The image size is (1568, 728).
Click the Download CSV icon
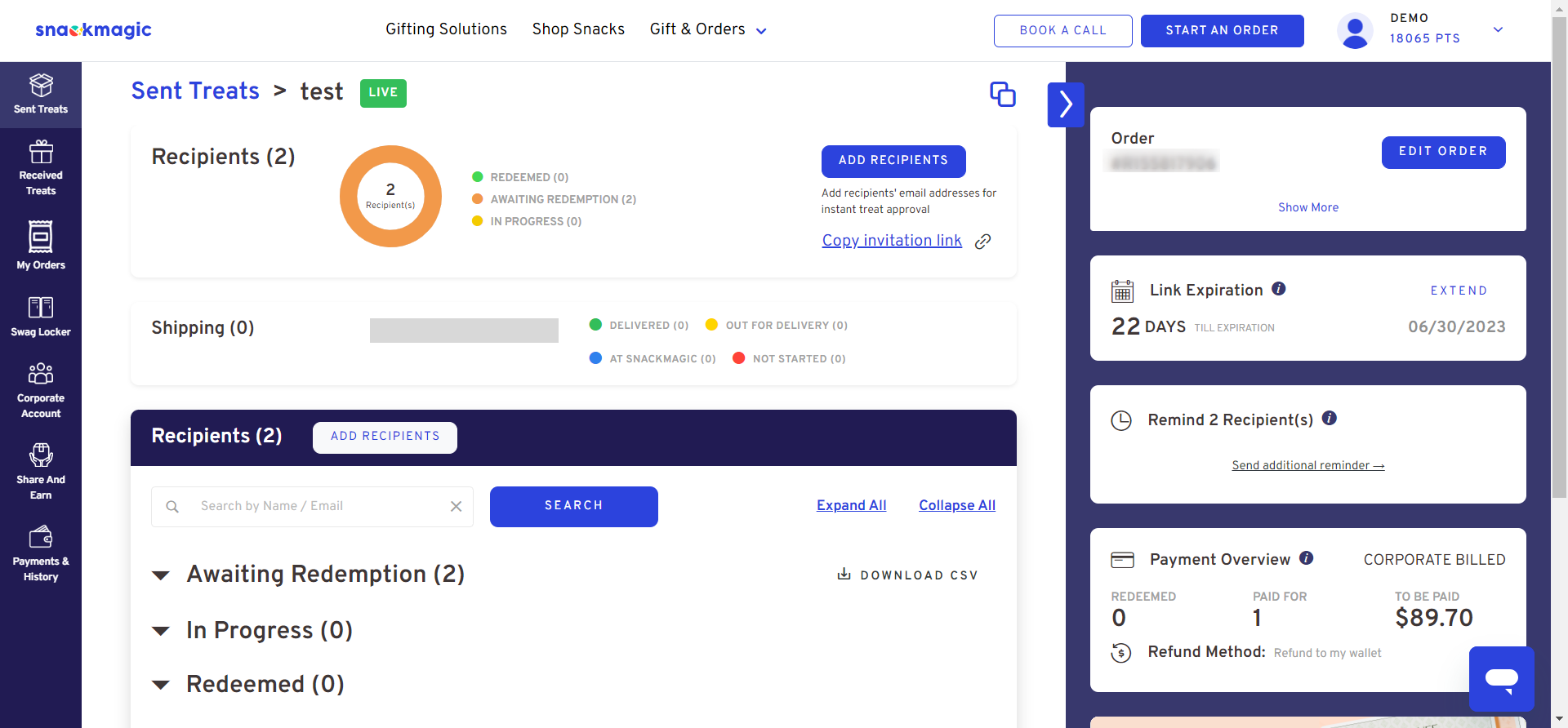(x=844, y=574)
